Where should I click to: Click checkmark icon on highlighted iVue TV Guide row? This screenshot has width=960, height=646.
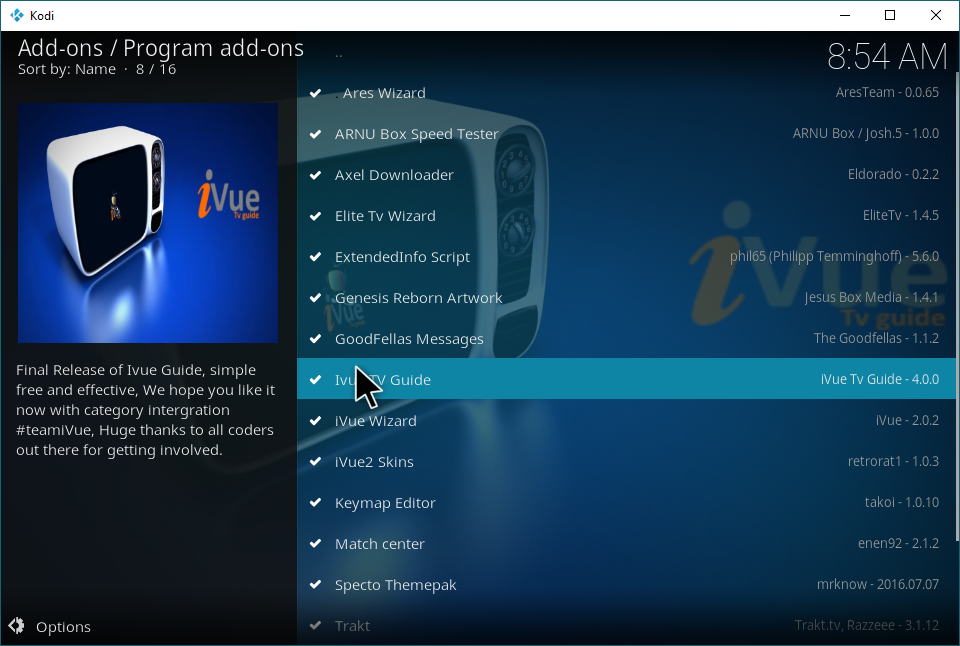[315, 380]
